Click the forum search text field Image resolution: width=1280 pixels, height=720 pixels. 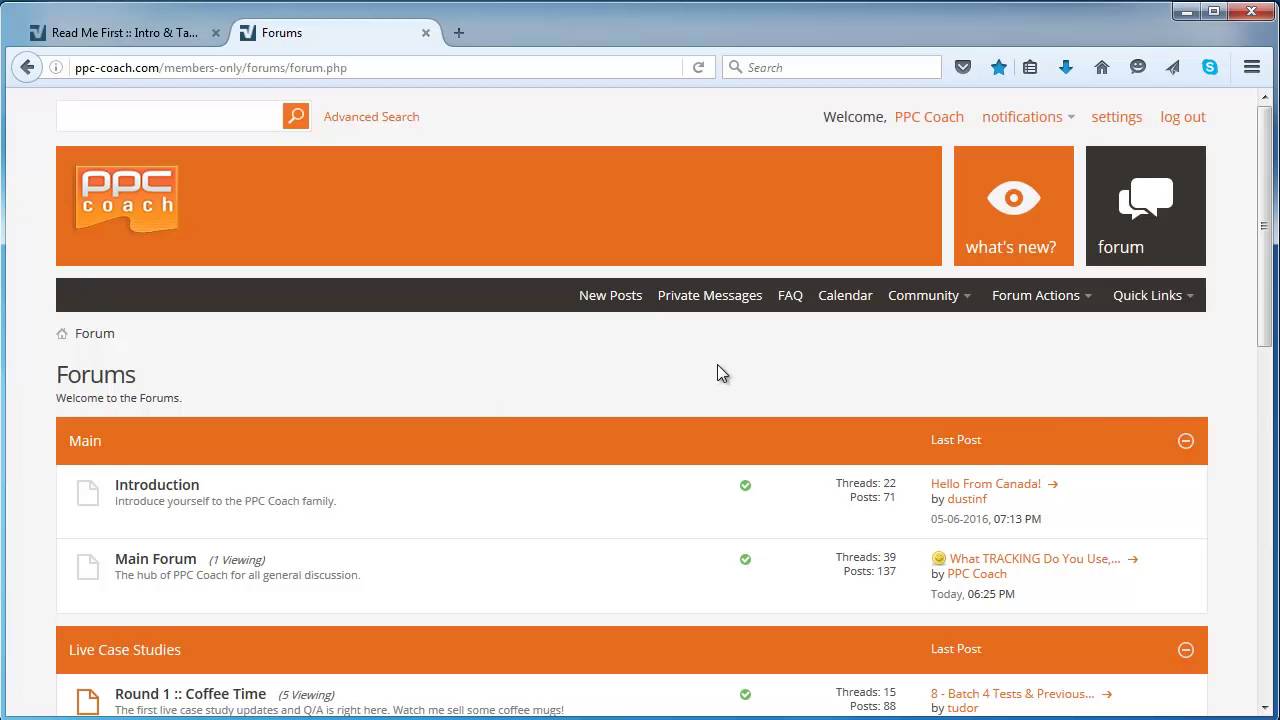click(169, 116)
